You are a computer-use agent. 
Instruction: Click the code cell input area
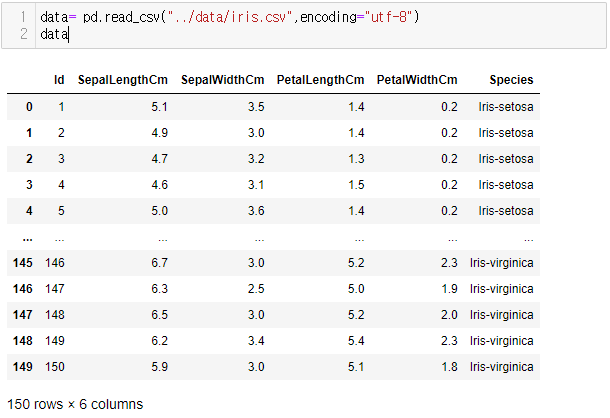321,26
